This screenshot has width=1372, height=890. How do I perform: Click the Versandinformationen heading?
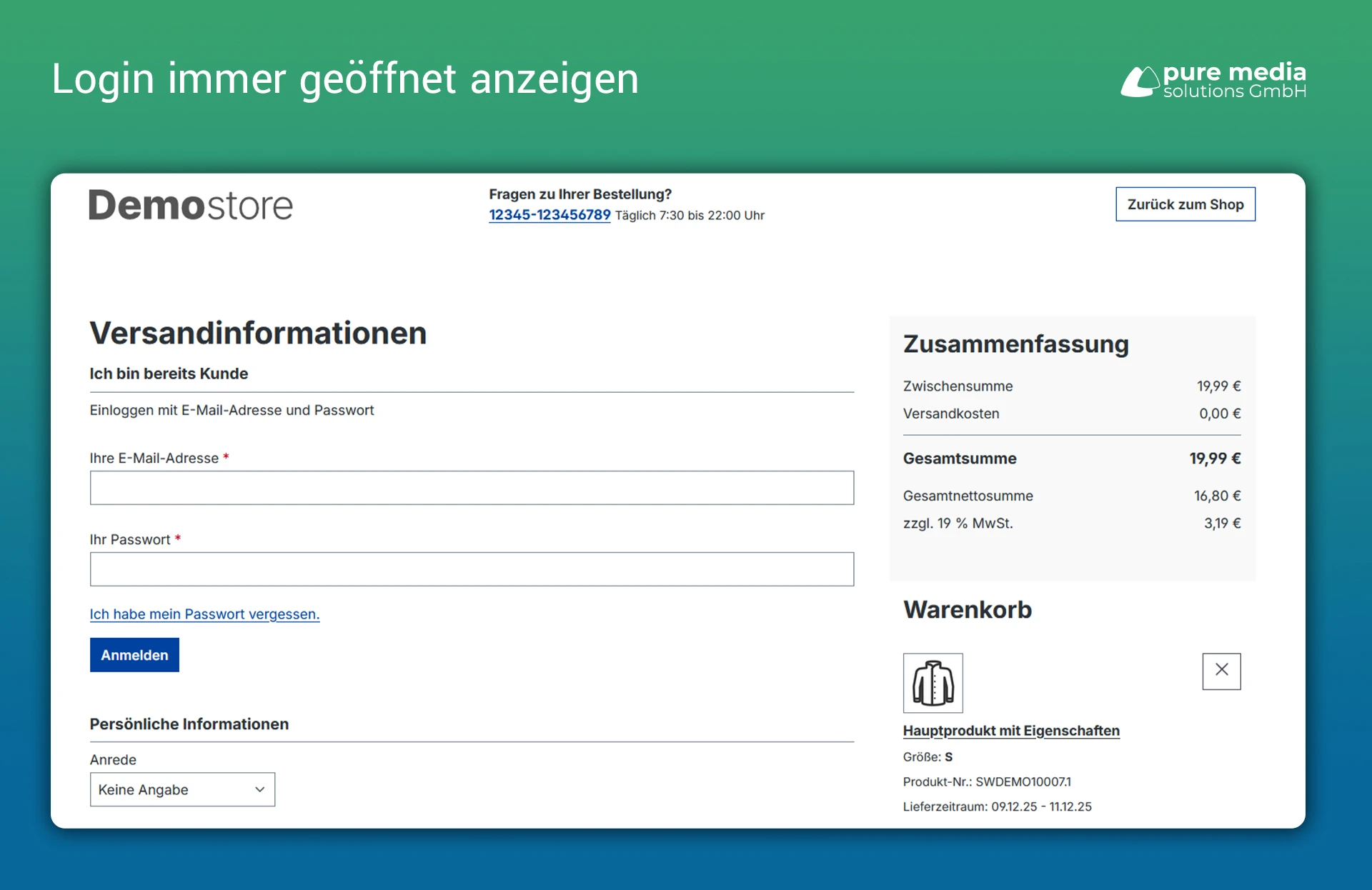point(258,332)
